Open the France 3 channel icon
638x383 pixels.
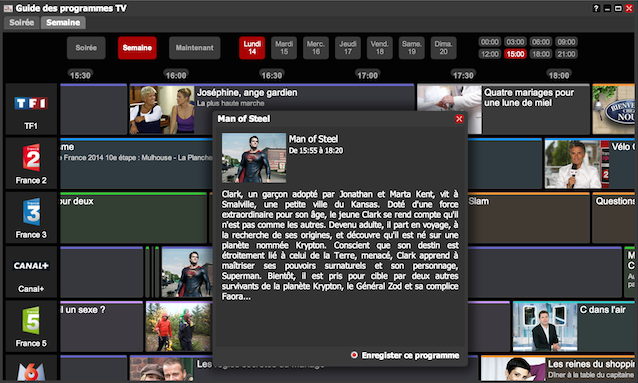31,212
